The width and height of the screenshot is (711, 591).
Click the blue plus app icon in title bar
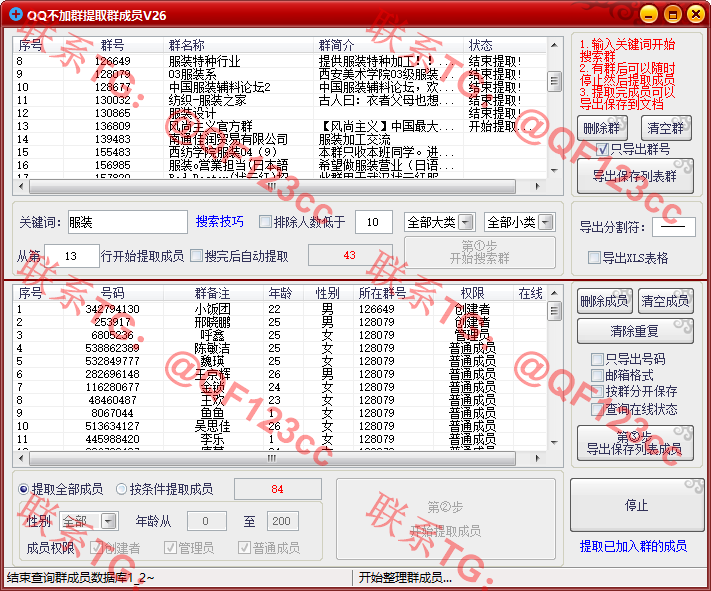pyautogui.click(x=16, y=14)
